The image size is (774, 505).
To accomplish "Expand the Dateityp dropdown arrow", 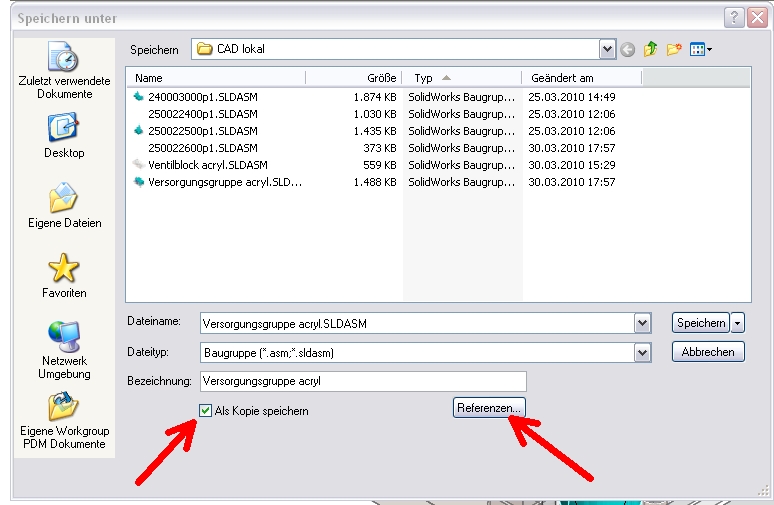I will pos(642,352).
